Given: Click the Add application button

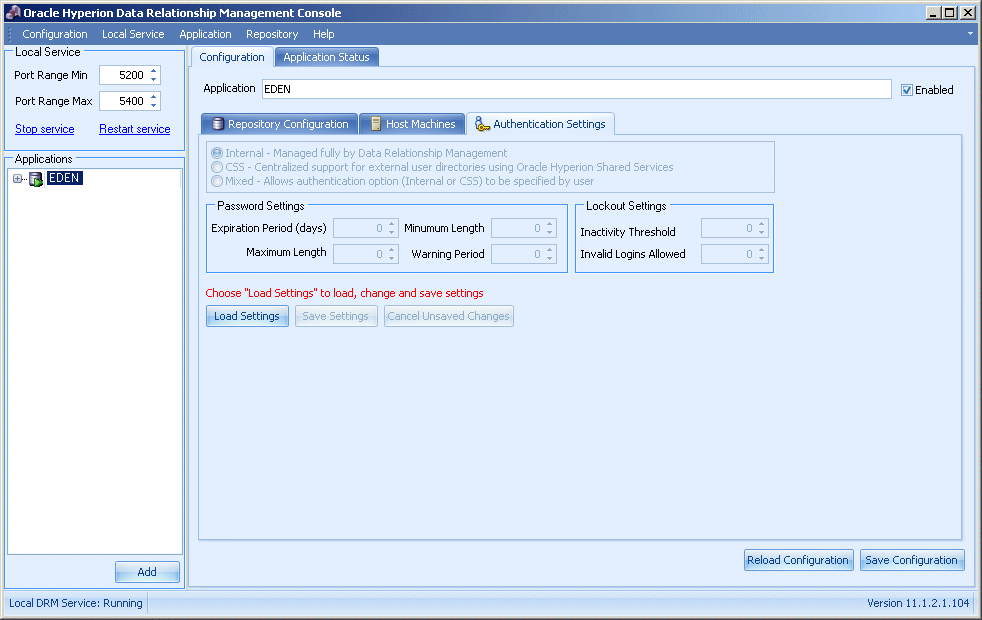Looking at the screenshot, I should click(147, 572).
